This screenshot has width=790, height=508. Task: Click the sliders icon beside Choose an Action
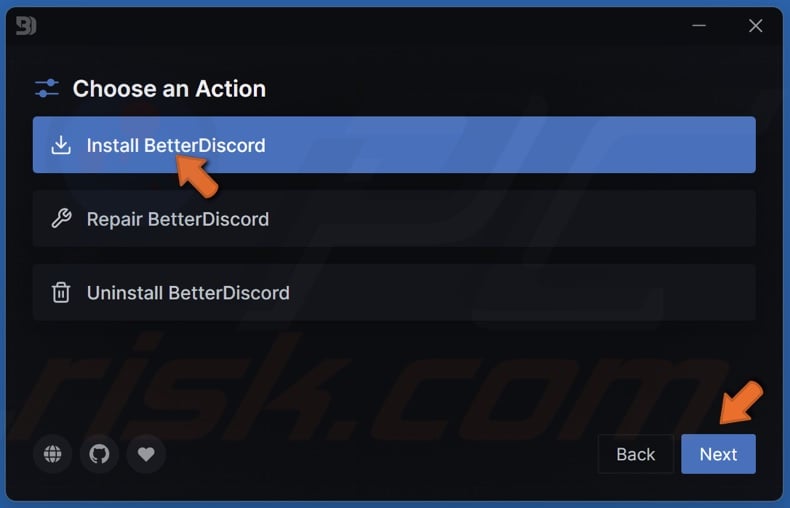[47, 88]
